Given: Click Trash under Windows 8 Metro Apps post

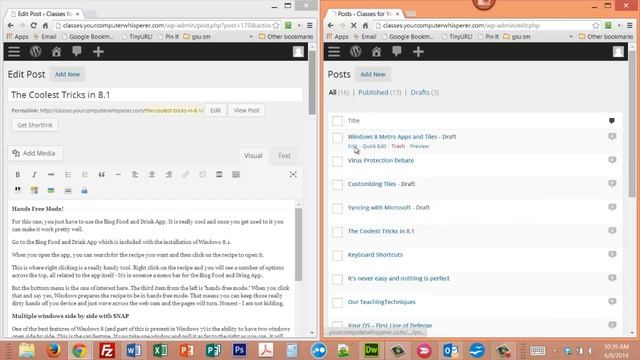Looking at the screenshot, I should [398, 146].
